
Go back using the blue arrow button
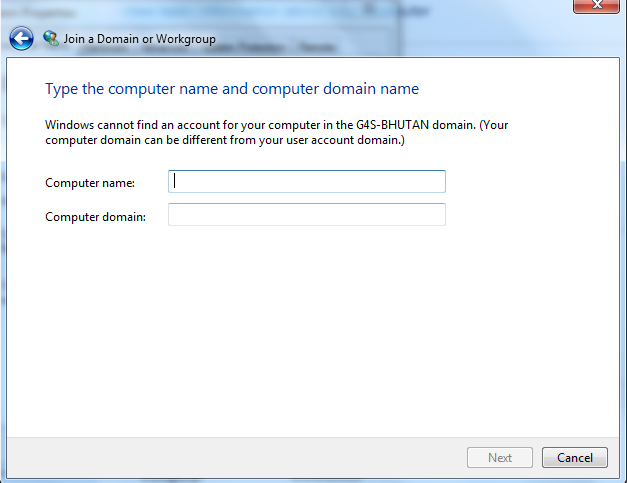coord(21,39)
